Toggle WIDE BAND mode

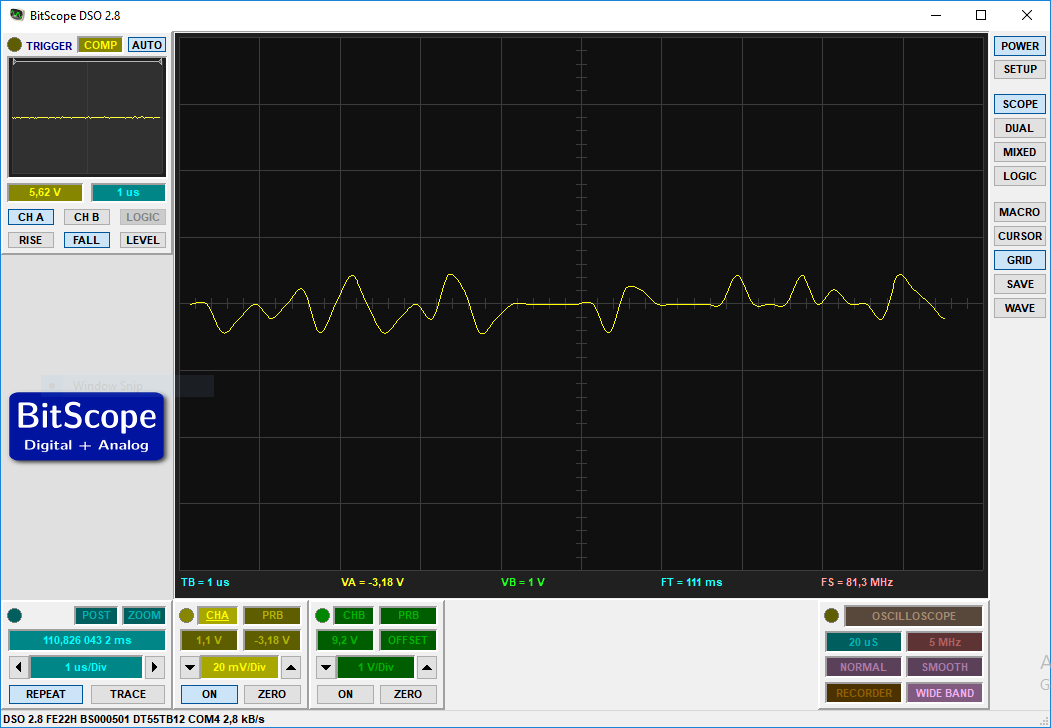[x=944, y=693]
